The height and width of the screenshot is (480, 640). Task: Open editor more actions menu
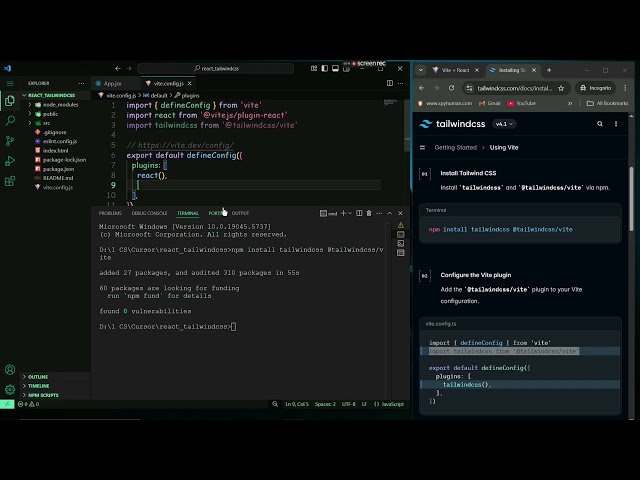(x=401, y=83)
